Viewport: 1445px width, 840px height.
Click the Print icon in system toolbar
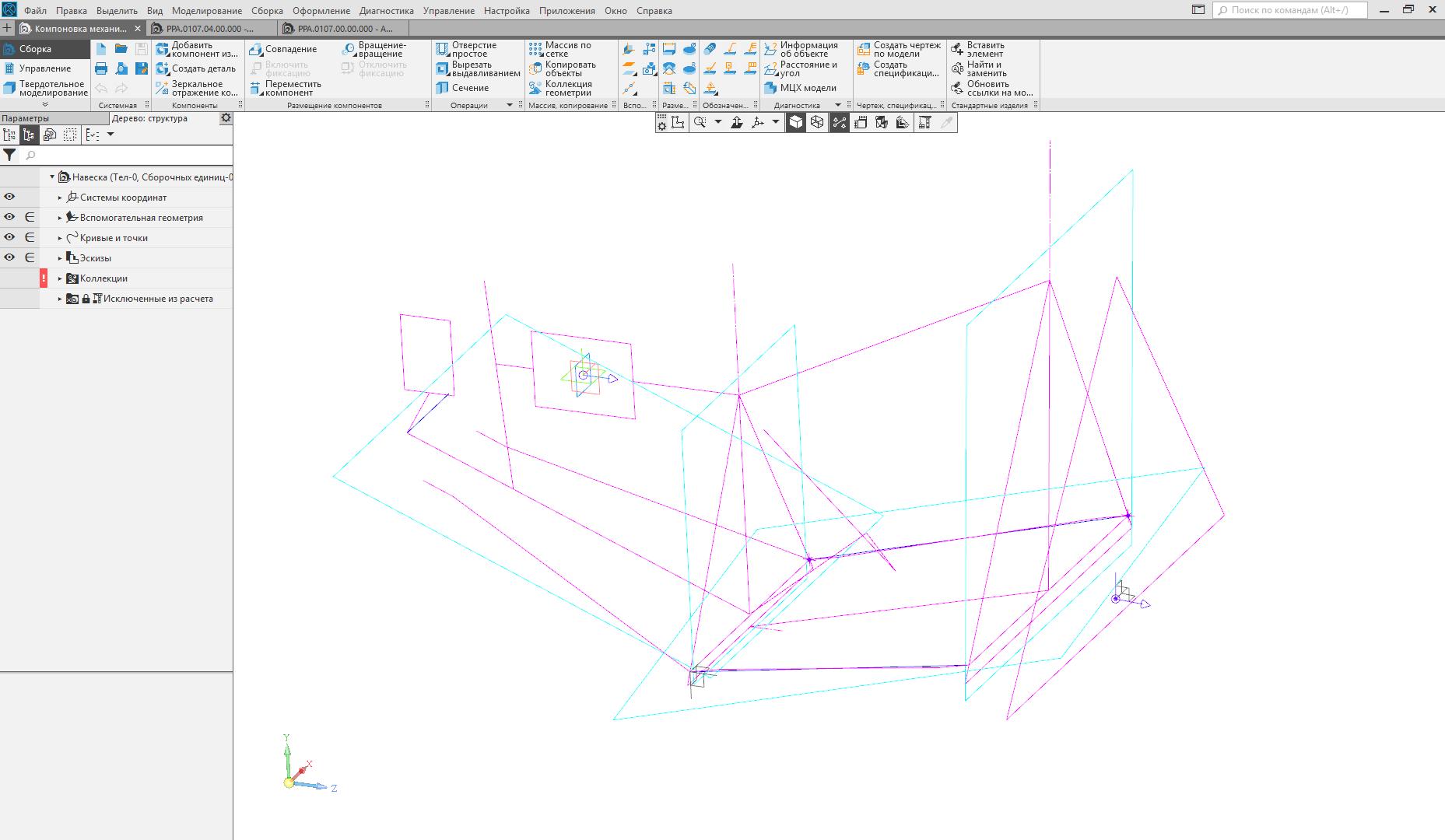[x=101, y=68]
